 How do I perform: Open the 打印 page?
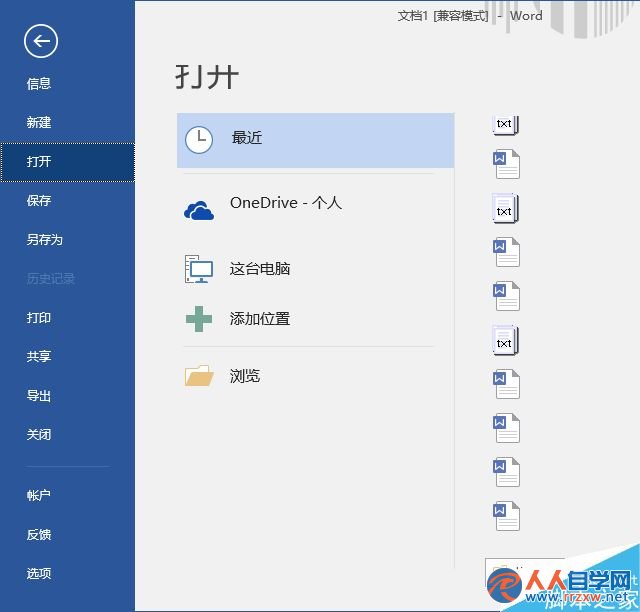pyautogui.click(x=39, y=318)
